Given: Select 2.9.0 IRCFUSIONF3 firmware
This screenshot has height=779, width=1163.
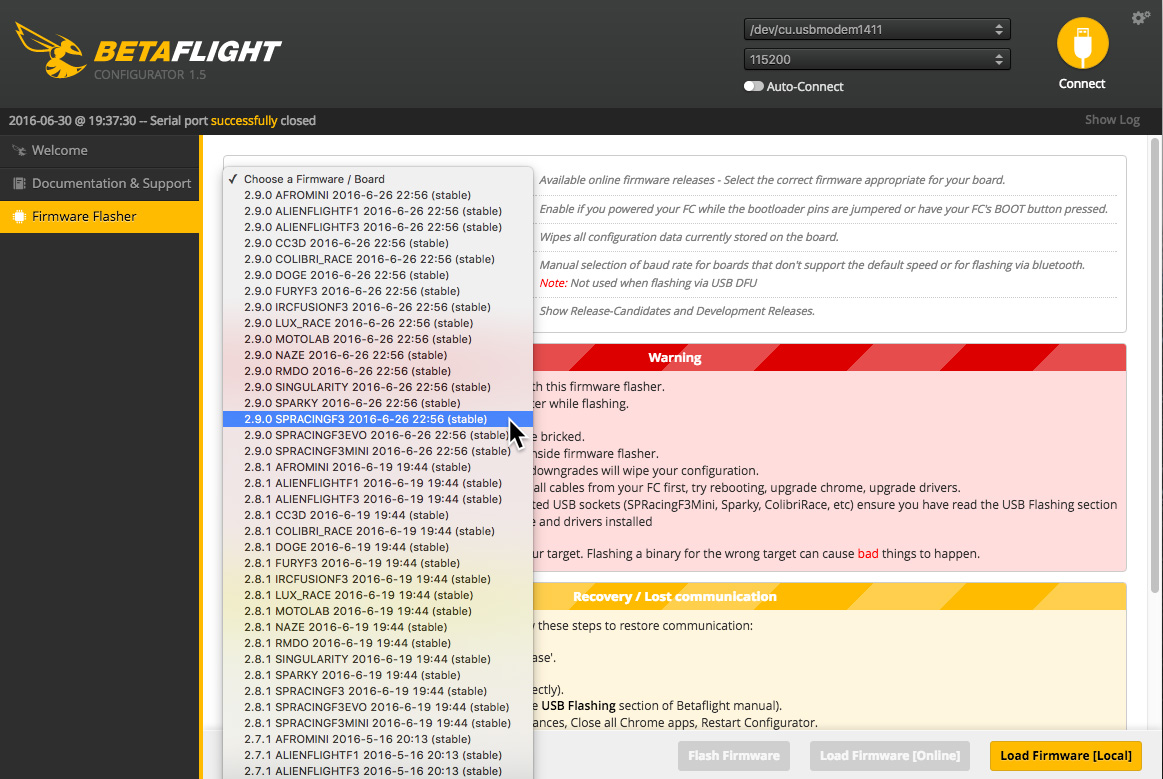Looking at the screenshot, I should tap(378, 307).
